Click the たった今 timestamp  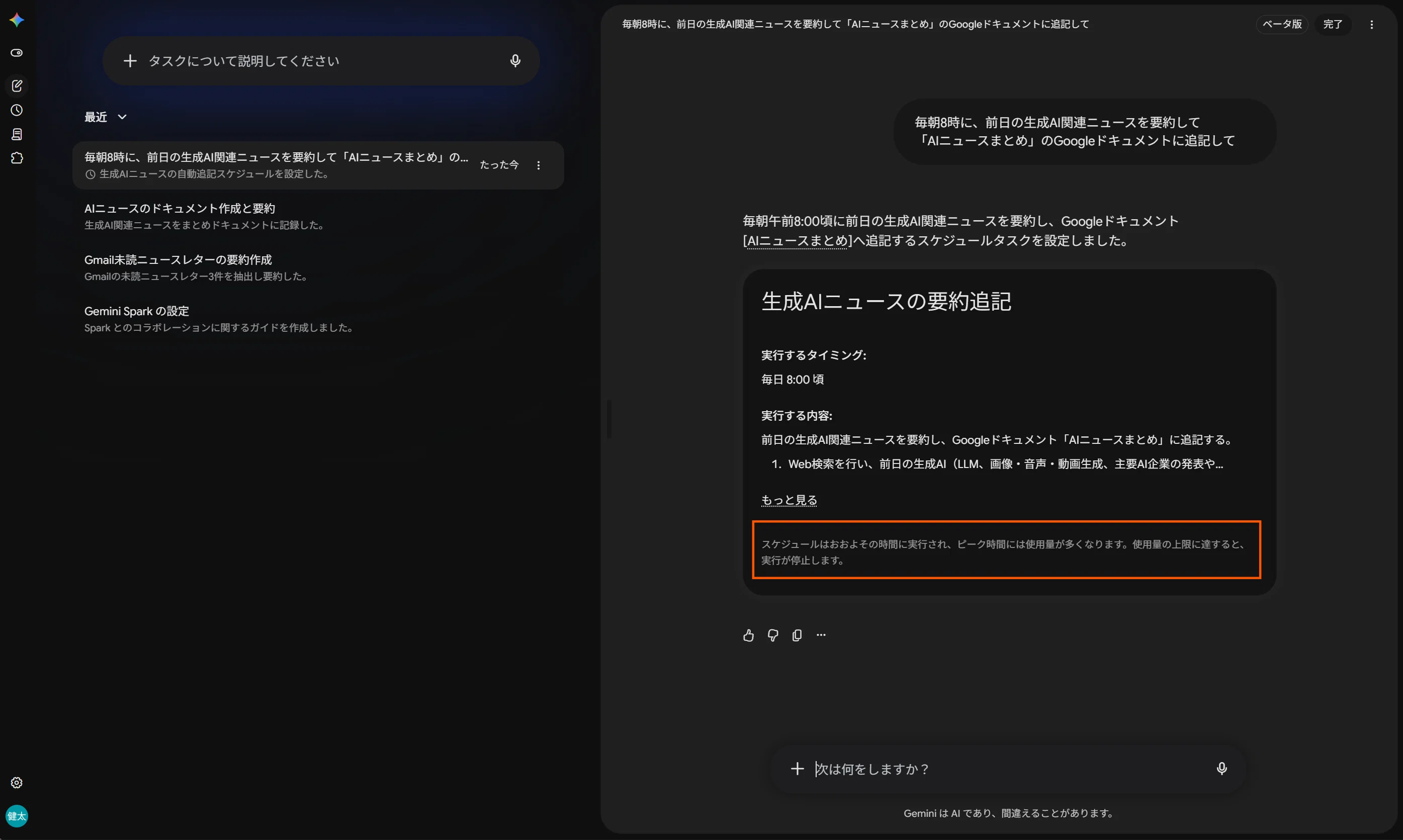click(x=499, y=165)
